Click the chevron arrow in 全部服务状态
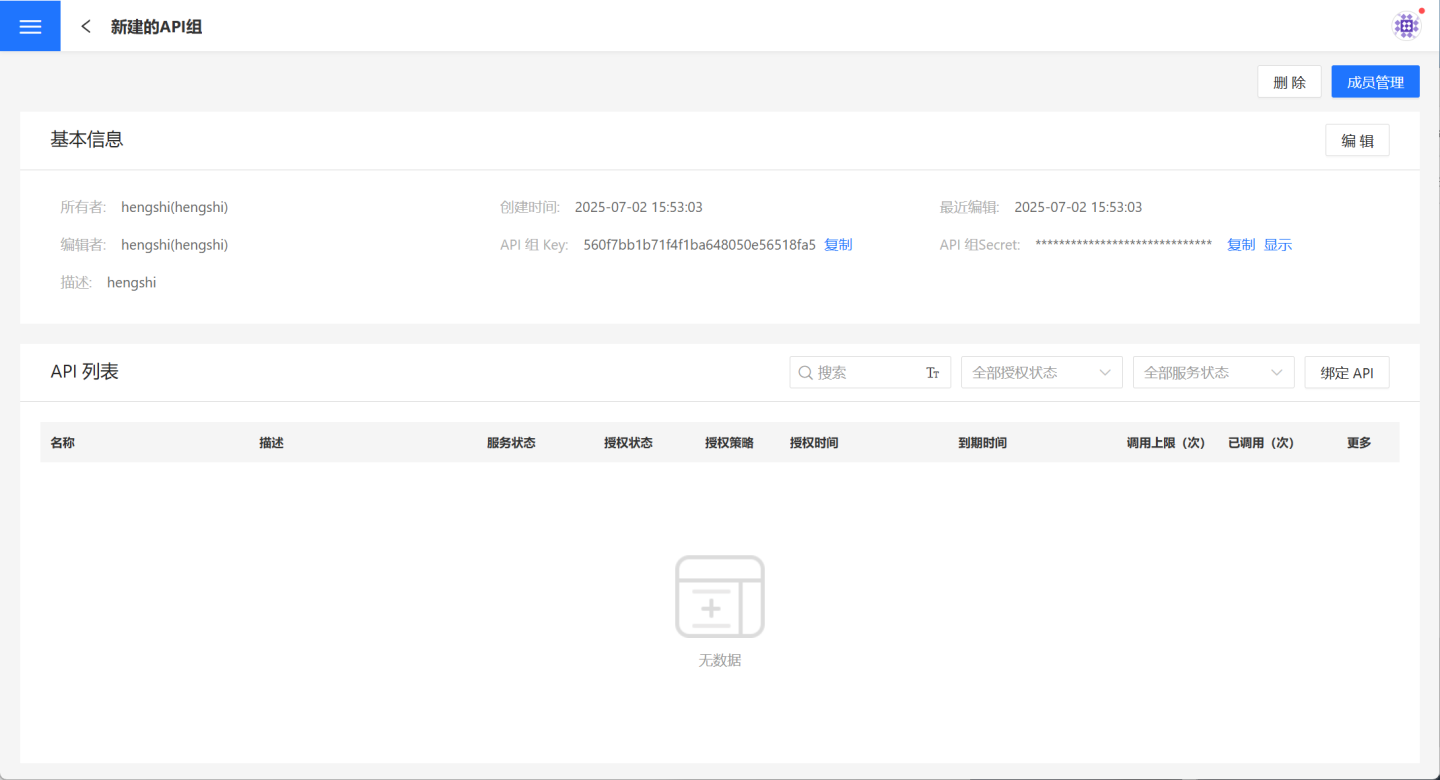 [x=1276, y=373]
